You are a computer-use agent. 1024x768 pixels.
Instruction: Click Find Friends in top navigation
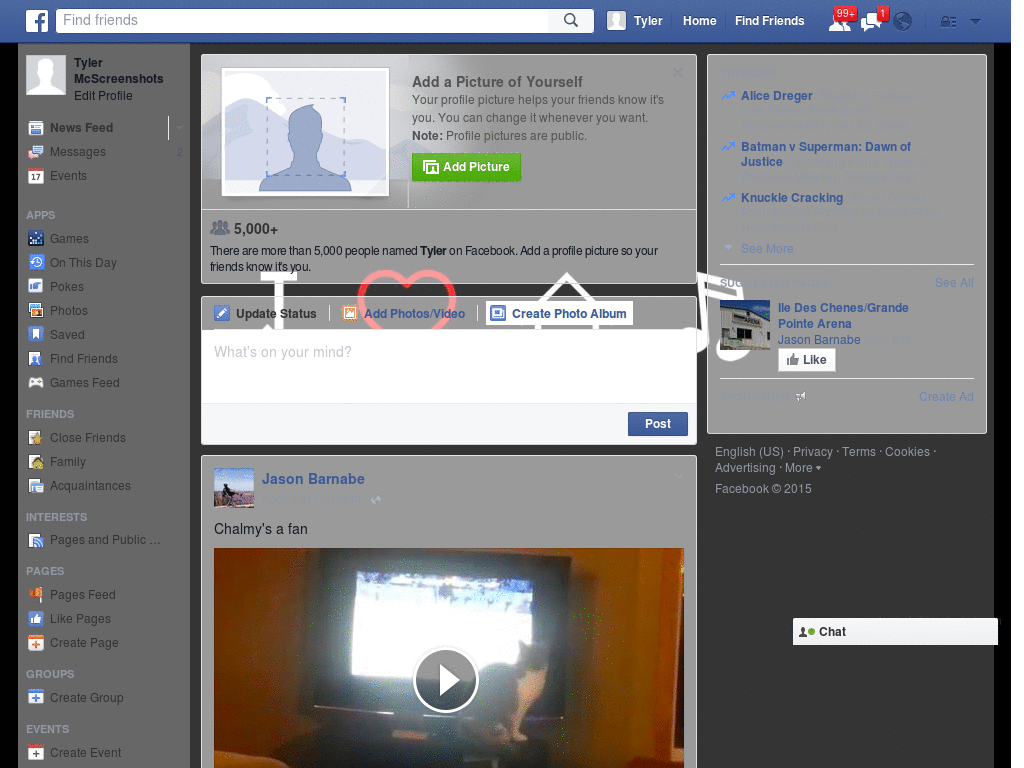[x=769, y=21]
